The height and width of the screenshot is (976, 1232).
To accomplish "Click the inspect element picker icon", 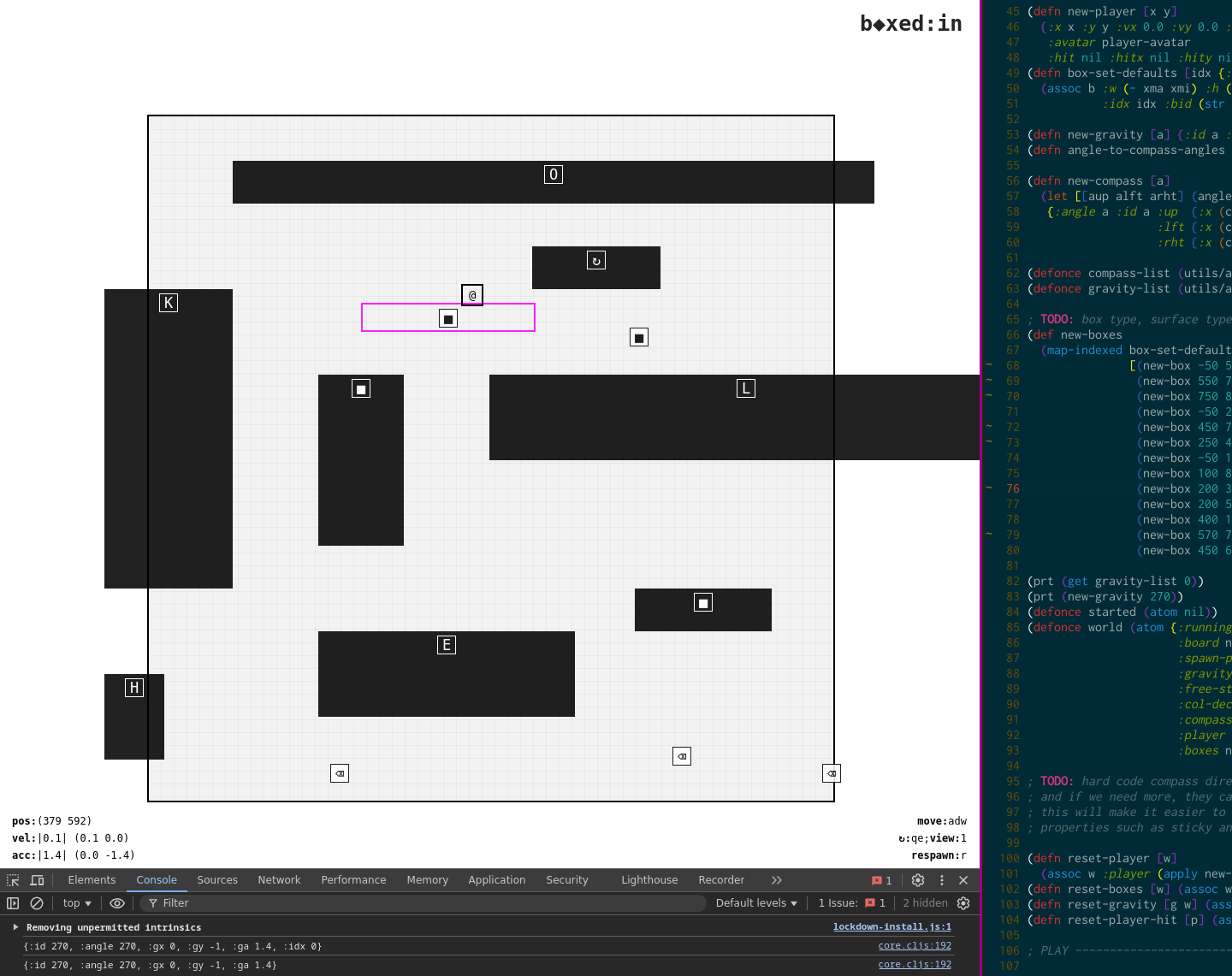I will point(13,880).
